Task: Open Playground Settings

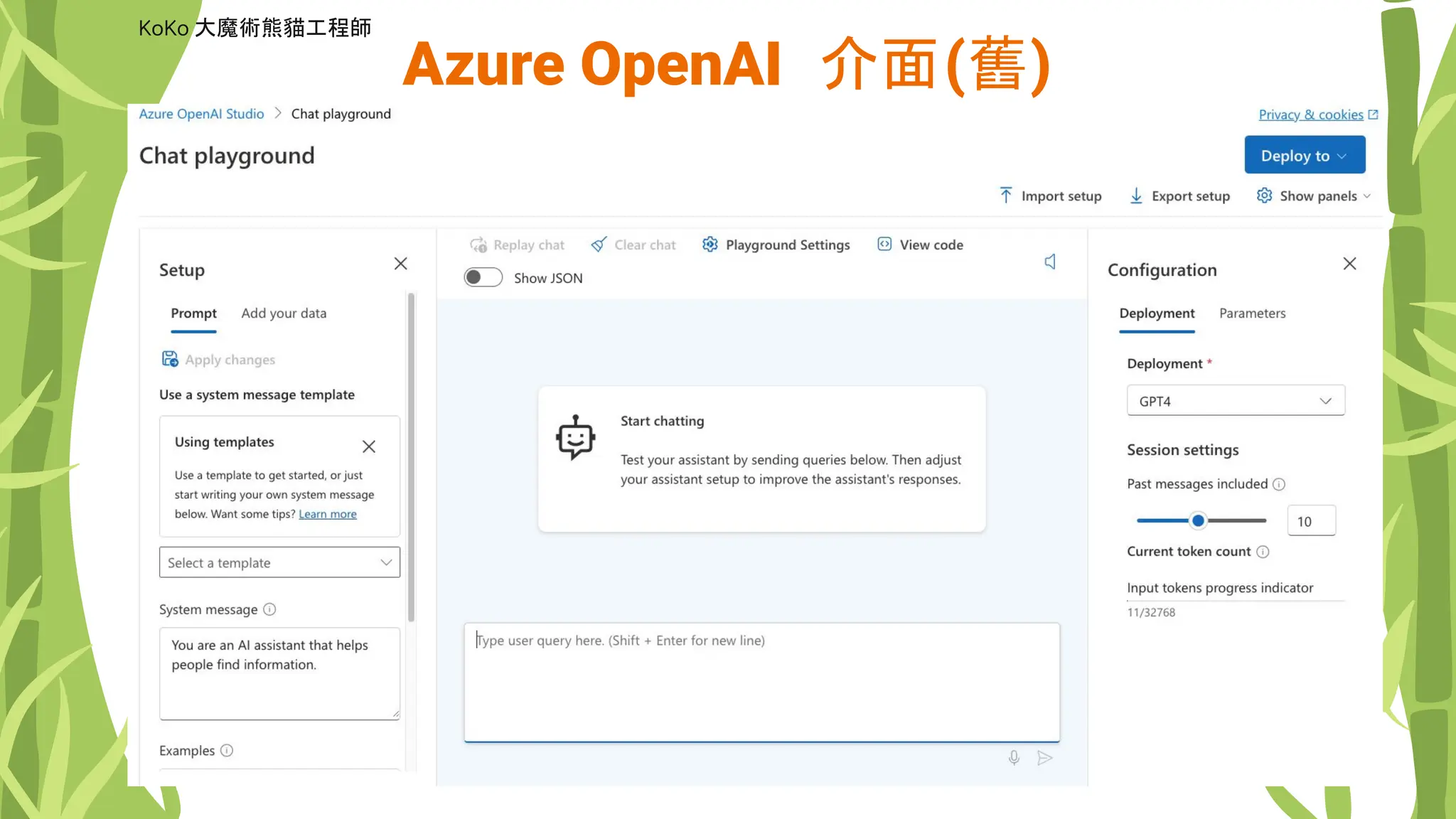Action: pyautogui.click(x=776, y=245)
